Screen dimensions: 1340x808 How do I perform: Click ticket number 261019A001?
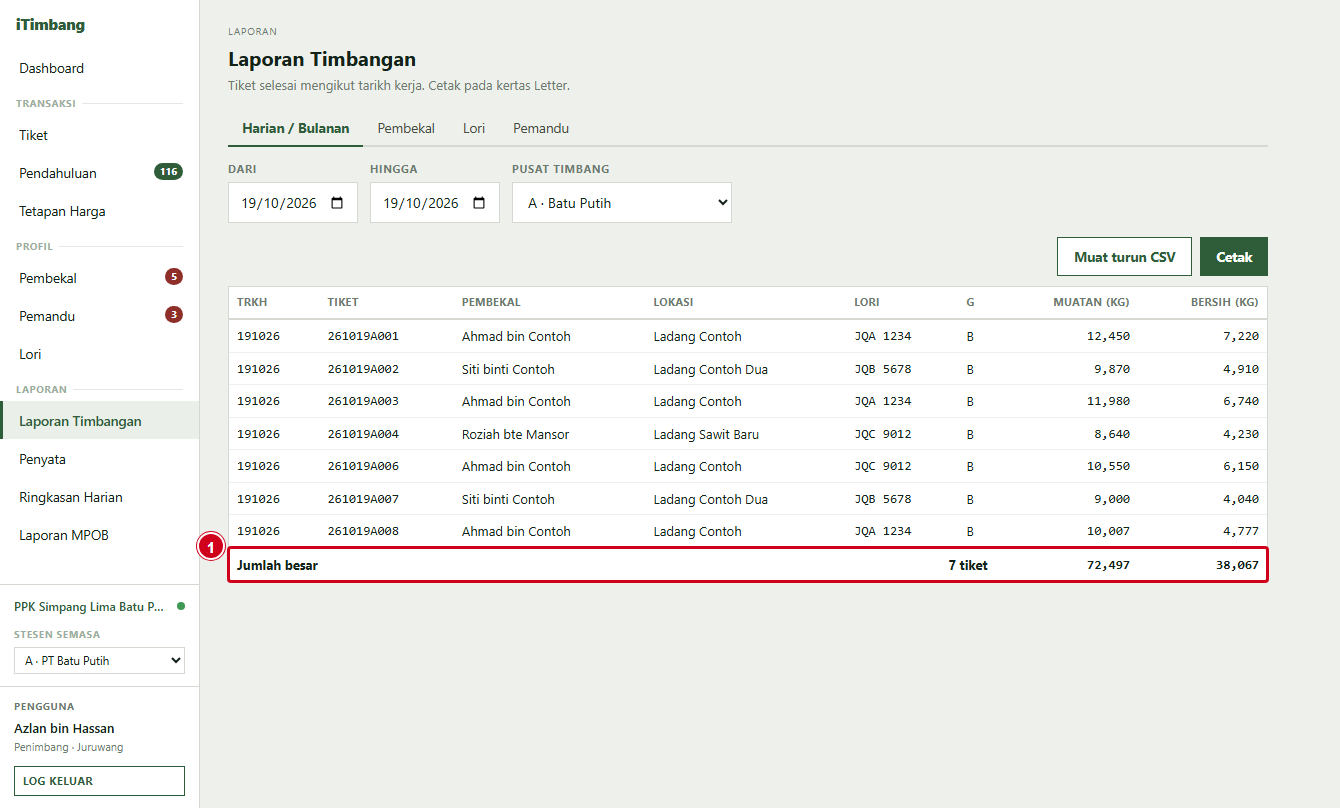click(363, 337)
